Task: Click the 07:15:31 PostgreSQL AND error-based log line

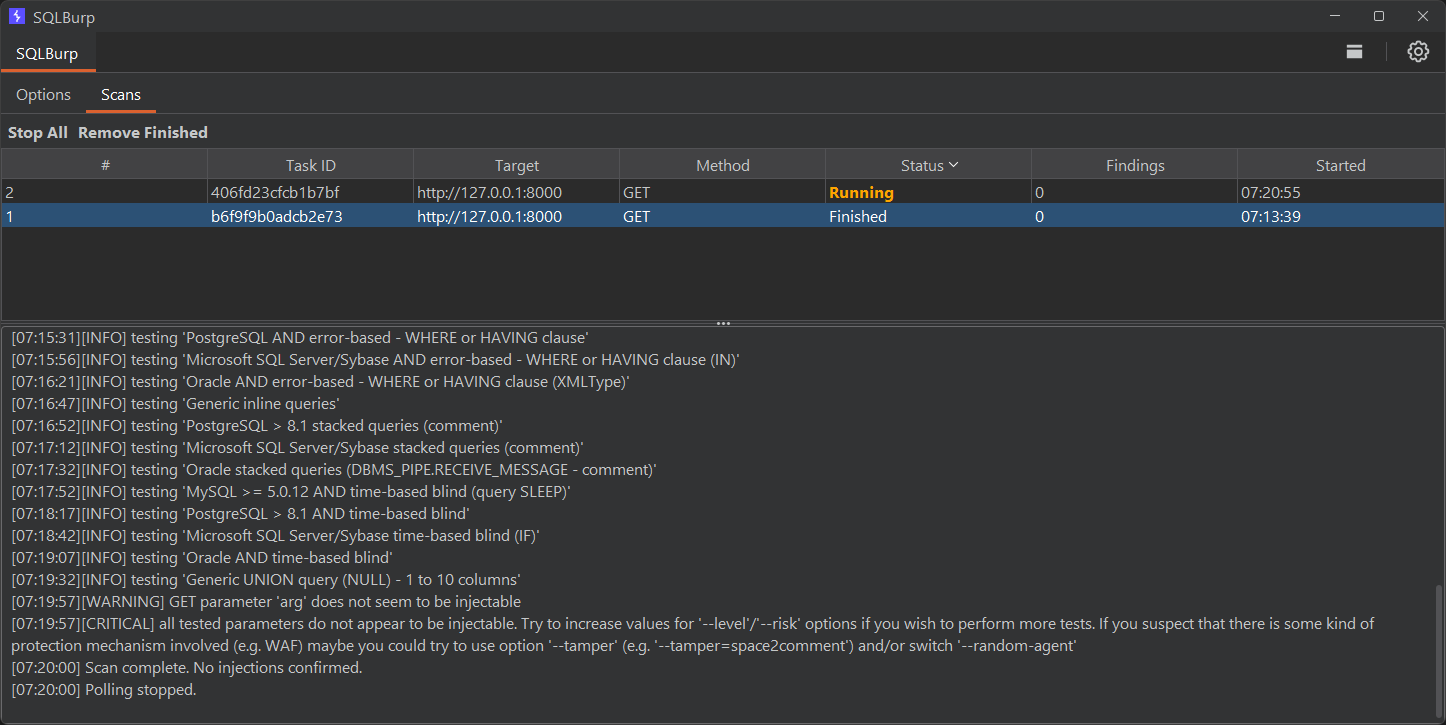Action: pos(299,338)
